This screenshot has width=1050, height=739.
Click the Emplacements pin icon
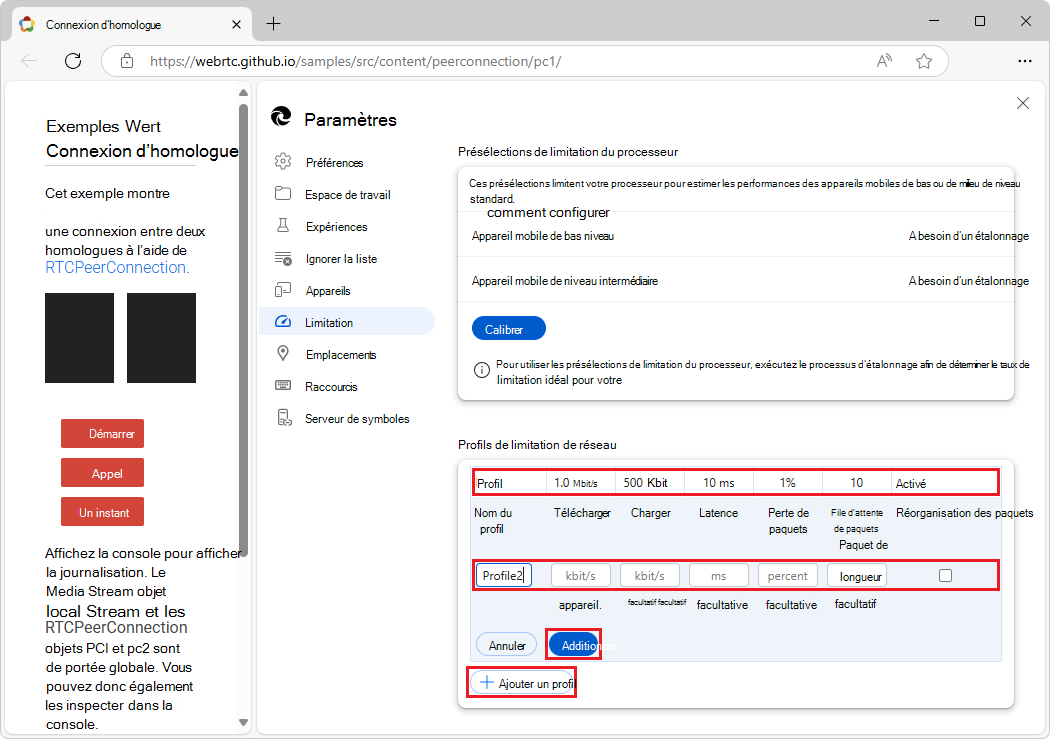pyautogui.click(x=283, y=353)
